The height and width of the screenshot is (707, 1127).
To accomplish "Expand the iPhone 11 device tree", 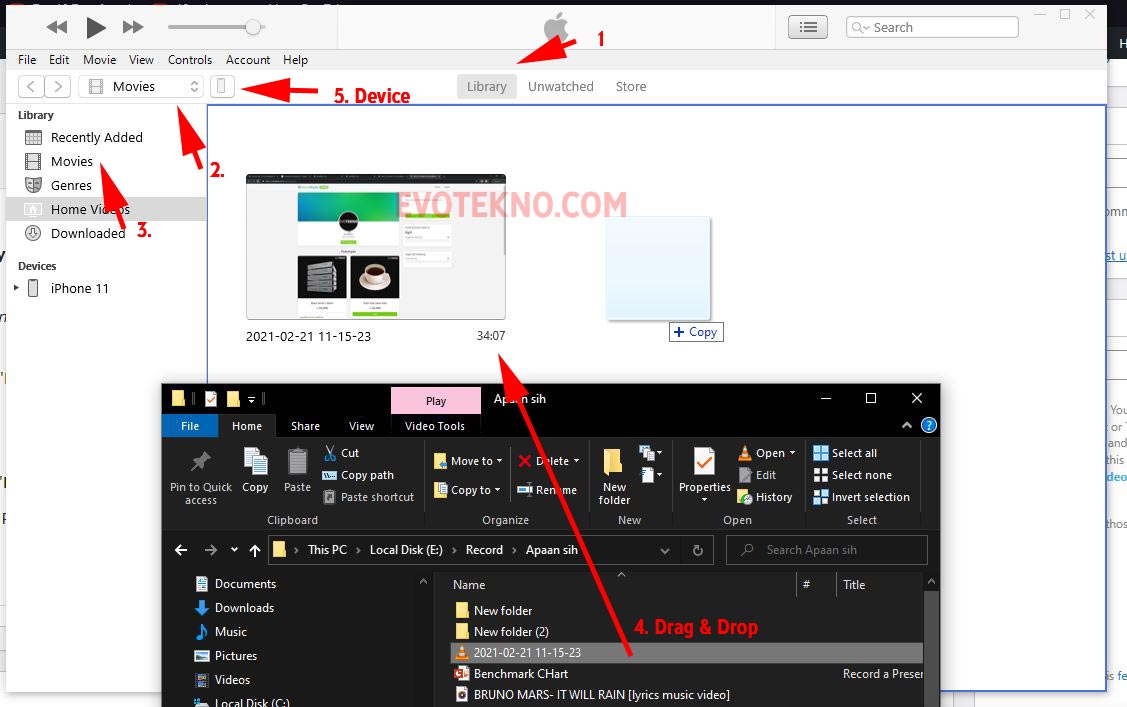I will 16,289.
